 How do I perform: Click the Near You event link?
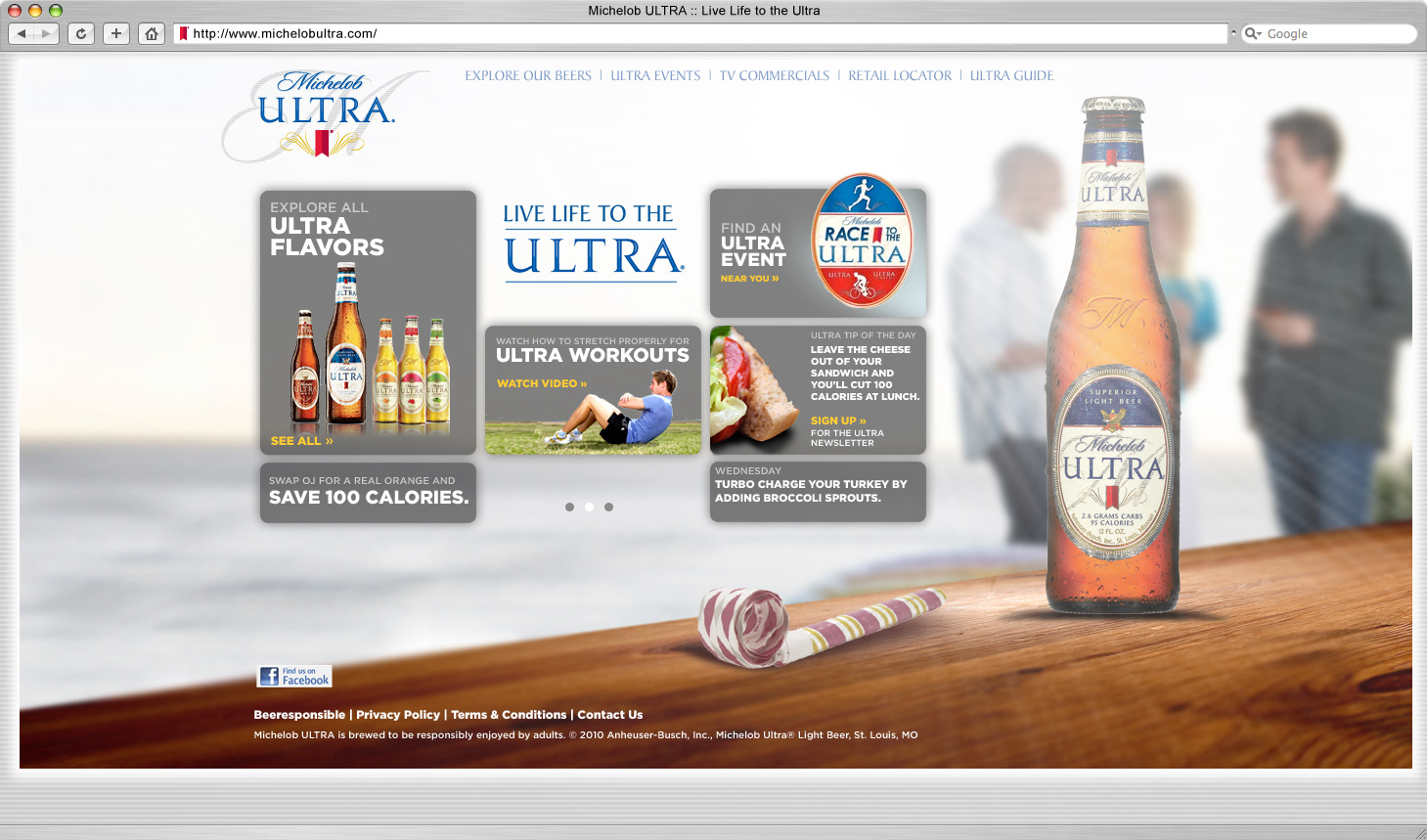pos(750,279)
